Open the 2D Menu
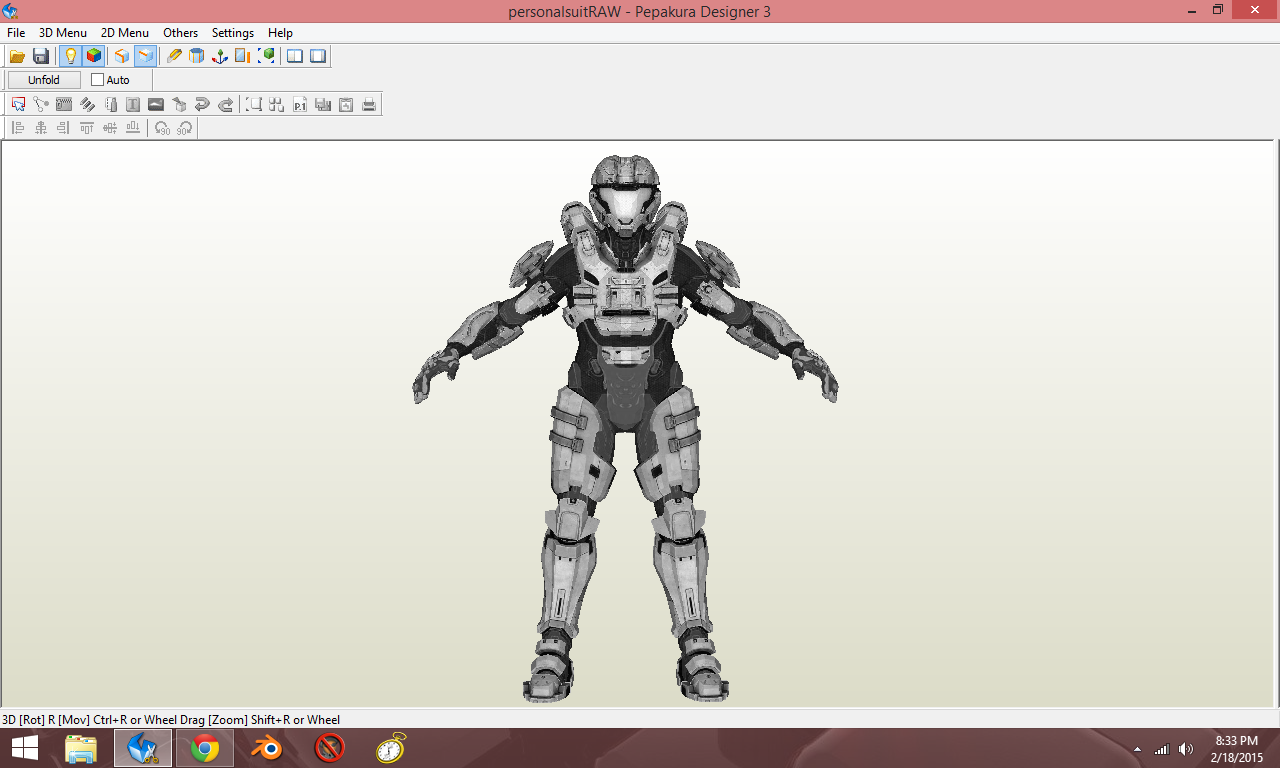This screenshot has height=768, width=1280. (x=125, y=33)
